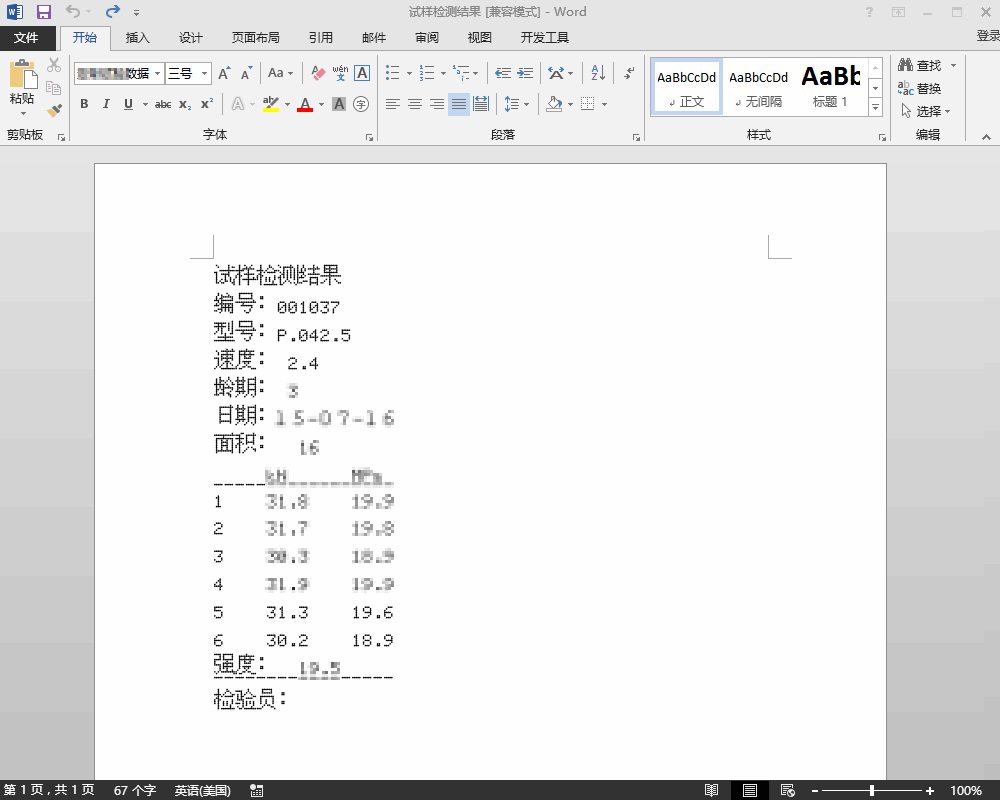
Task: Click the 67 个字 word count
Action: [135, 790]
